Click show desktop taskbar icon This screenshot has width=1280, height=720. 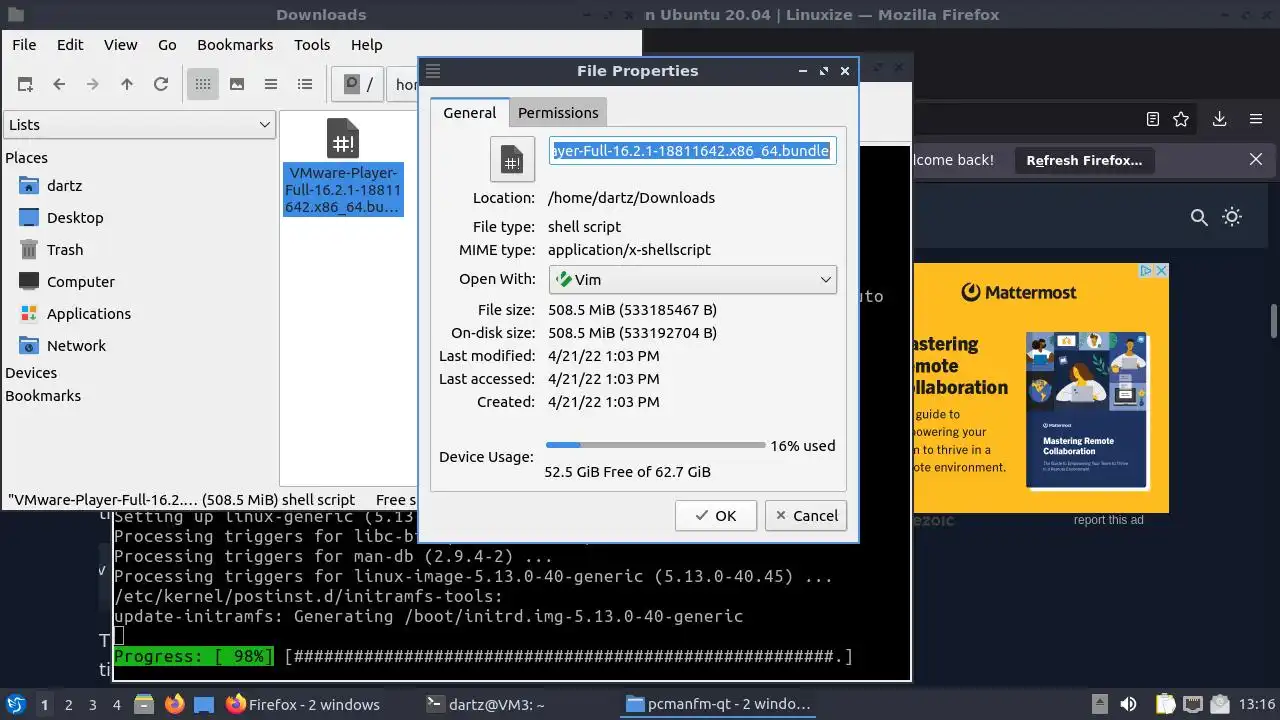tap(204, 704)
